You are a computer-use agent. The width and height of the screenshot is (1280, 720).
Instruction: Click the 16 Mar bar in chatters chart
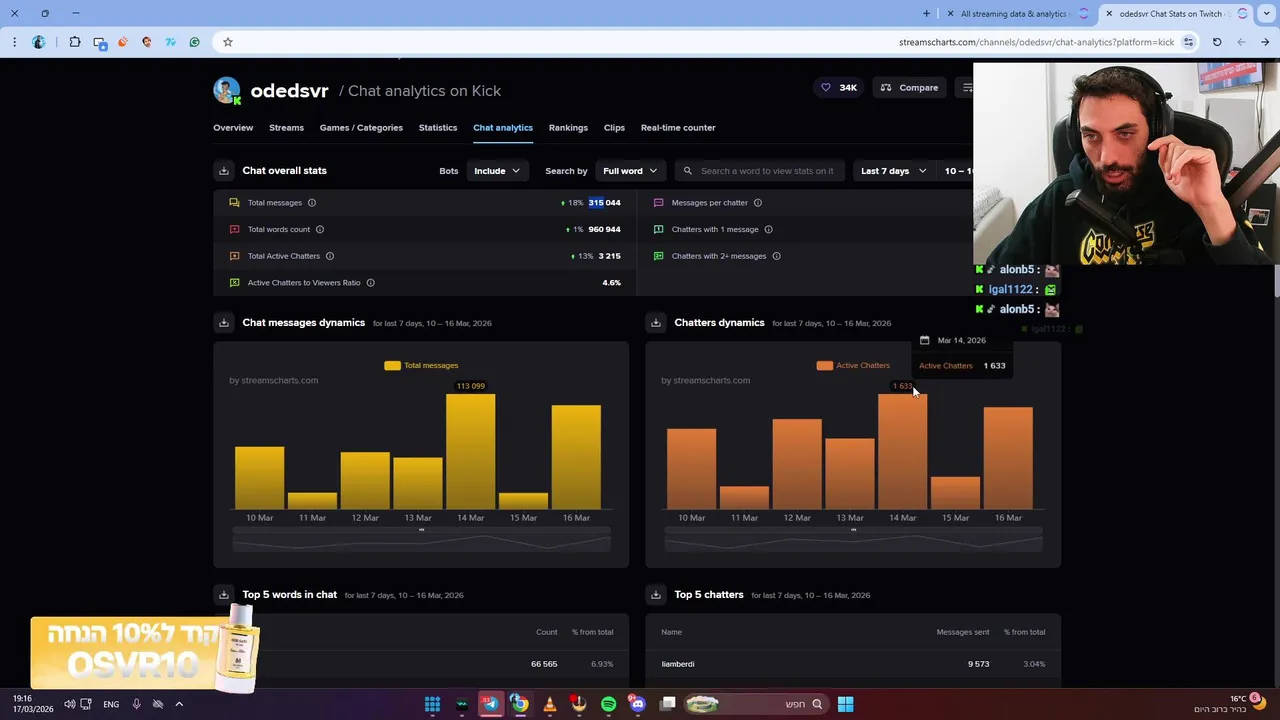tap(1008, 458)
